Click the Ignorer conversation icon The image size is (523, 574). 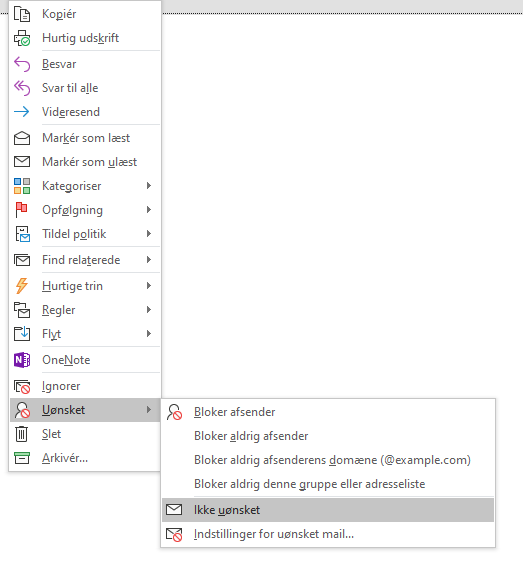pos(22,386)
